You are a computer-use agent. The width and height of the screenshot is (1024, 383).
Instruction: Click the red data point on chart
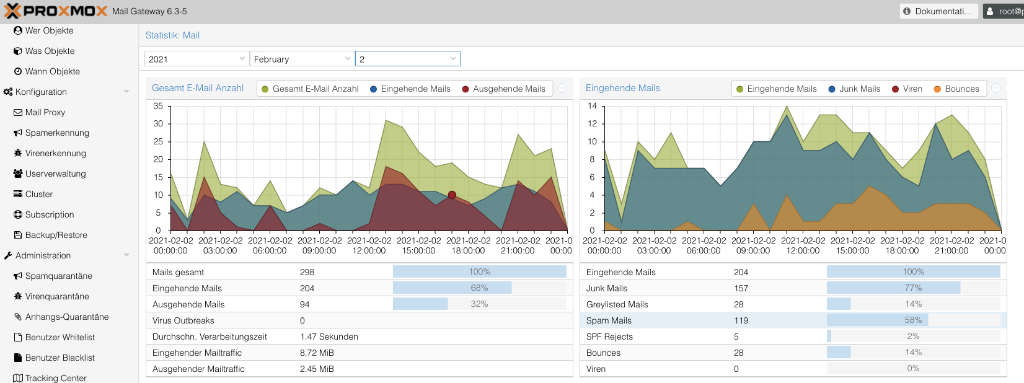(451, 195)
